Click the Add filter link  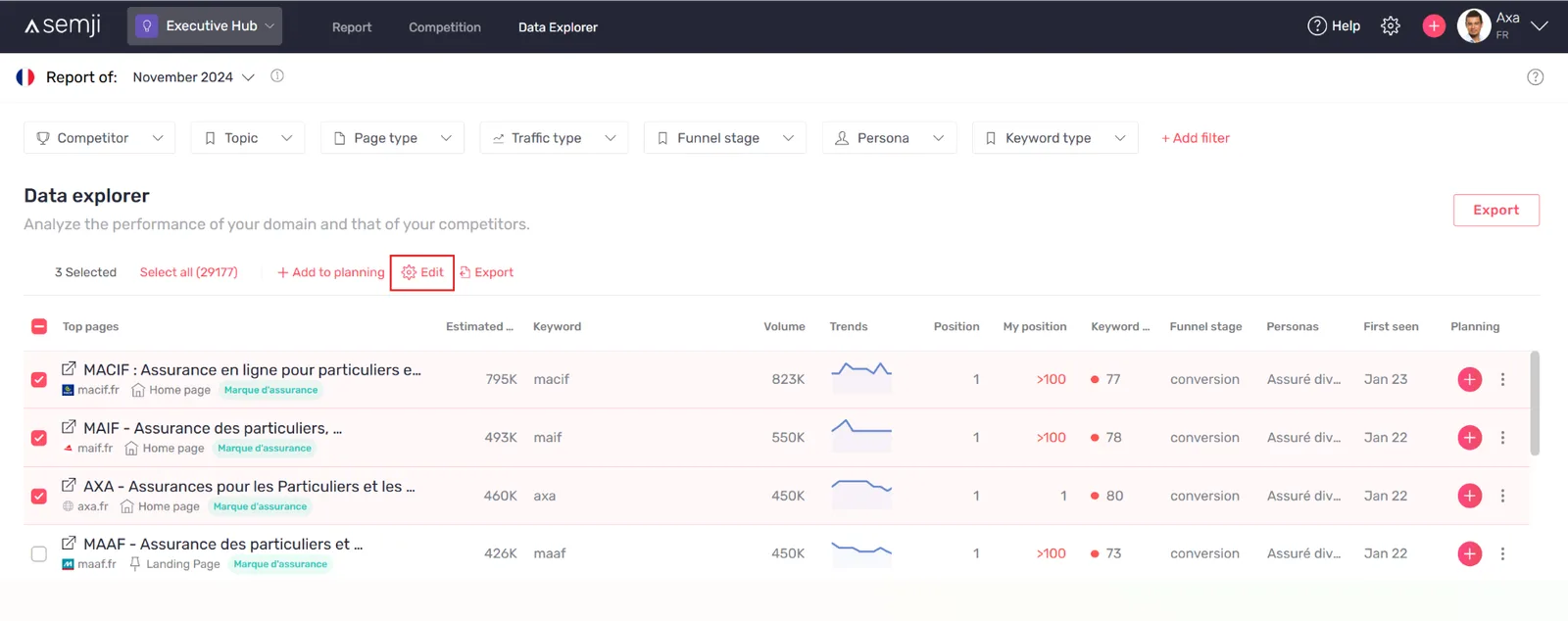[1196, 138]
